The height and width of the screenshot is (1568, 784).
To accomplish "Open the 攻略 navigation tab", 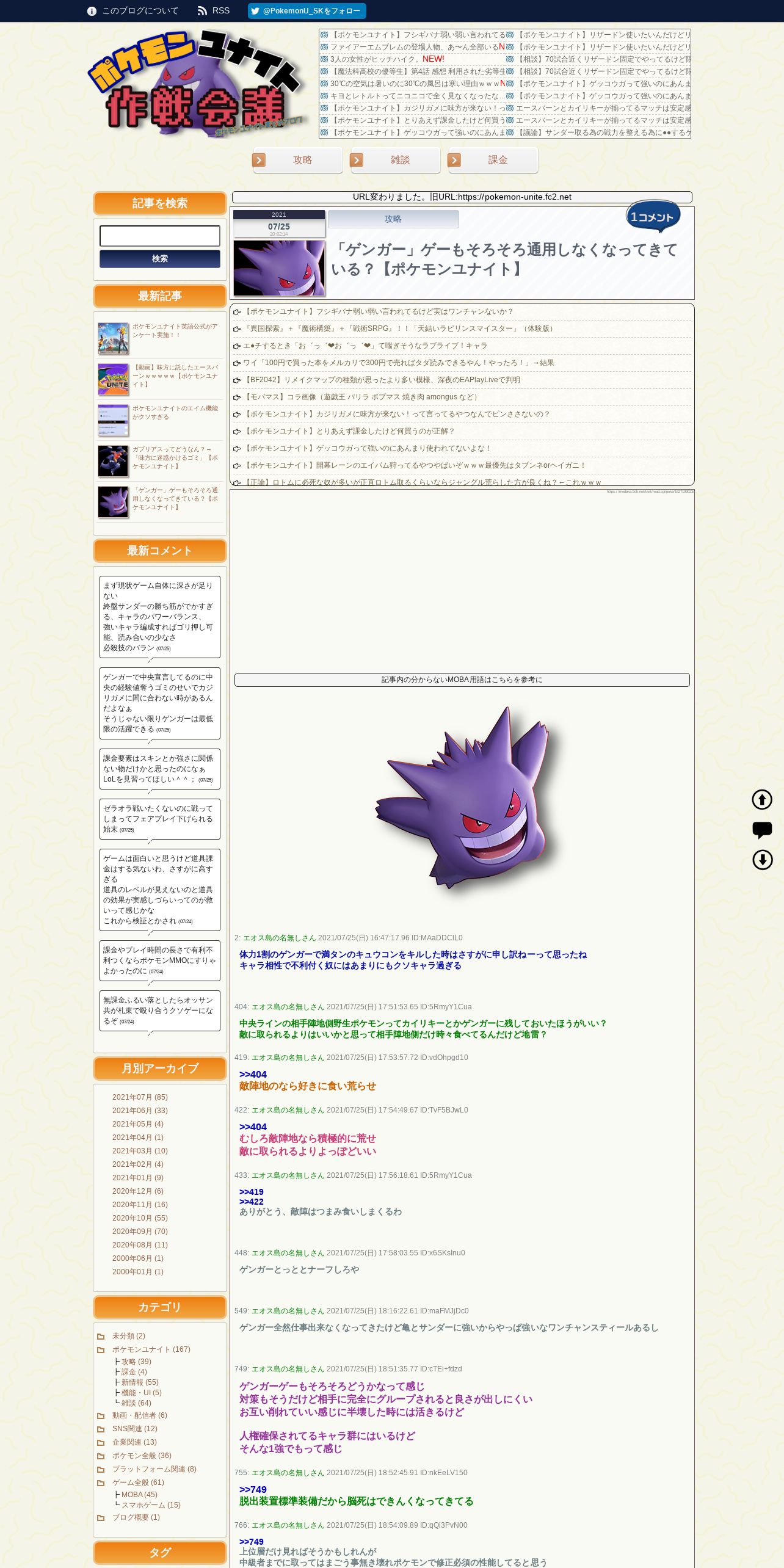I will [x=298, y=160].
